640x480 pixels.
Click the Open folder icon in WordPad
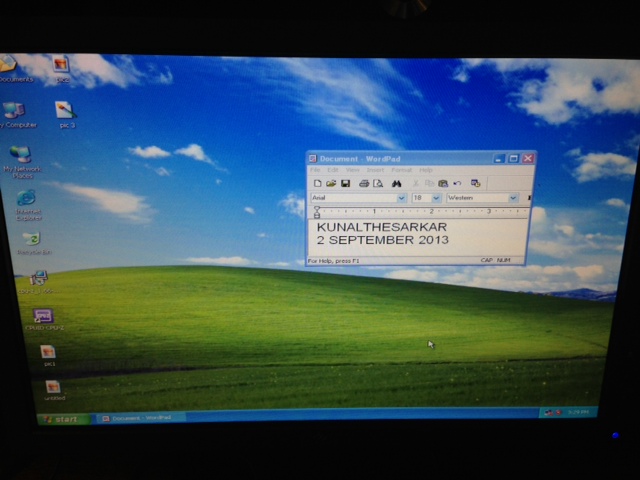(x=331, y=183)
